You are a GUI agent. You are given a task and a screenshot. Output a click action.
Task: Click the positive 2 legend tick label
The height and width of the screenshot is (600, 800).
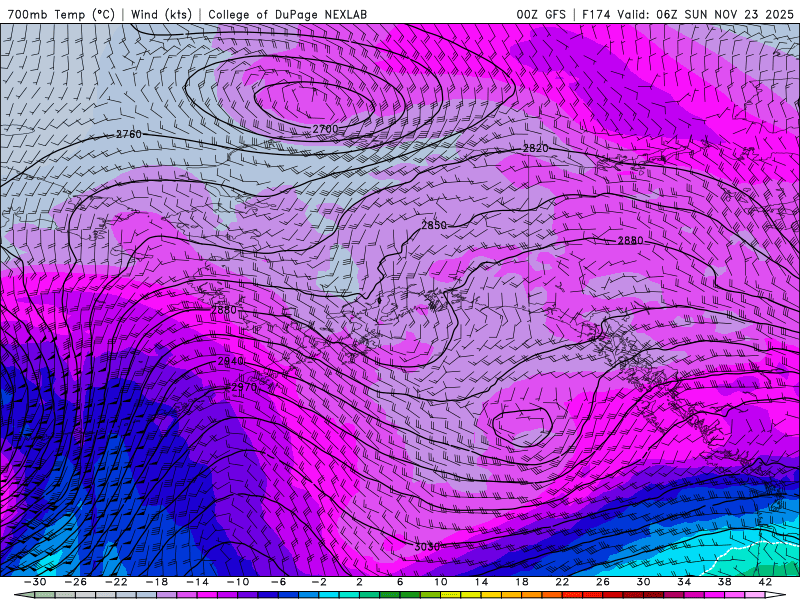pos(359,582)
